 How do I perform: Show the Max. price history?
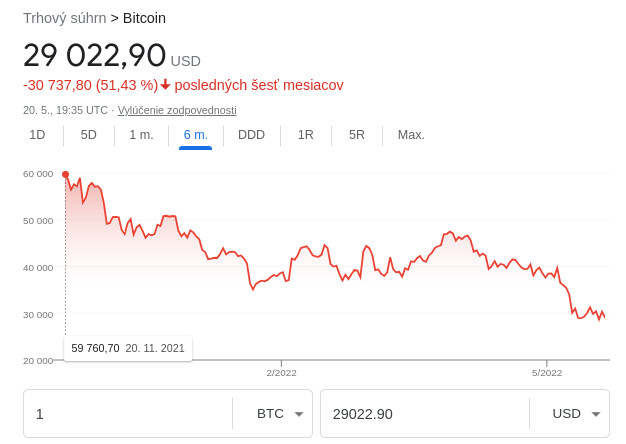click(411, 135)
